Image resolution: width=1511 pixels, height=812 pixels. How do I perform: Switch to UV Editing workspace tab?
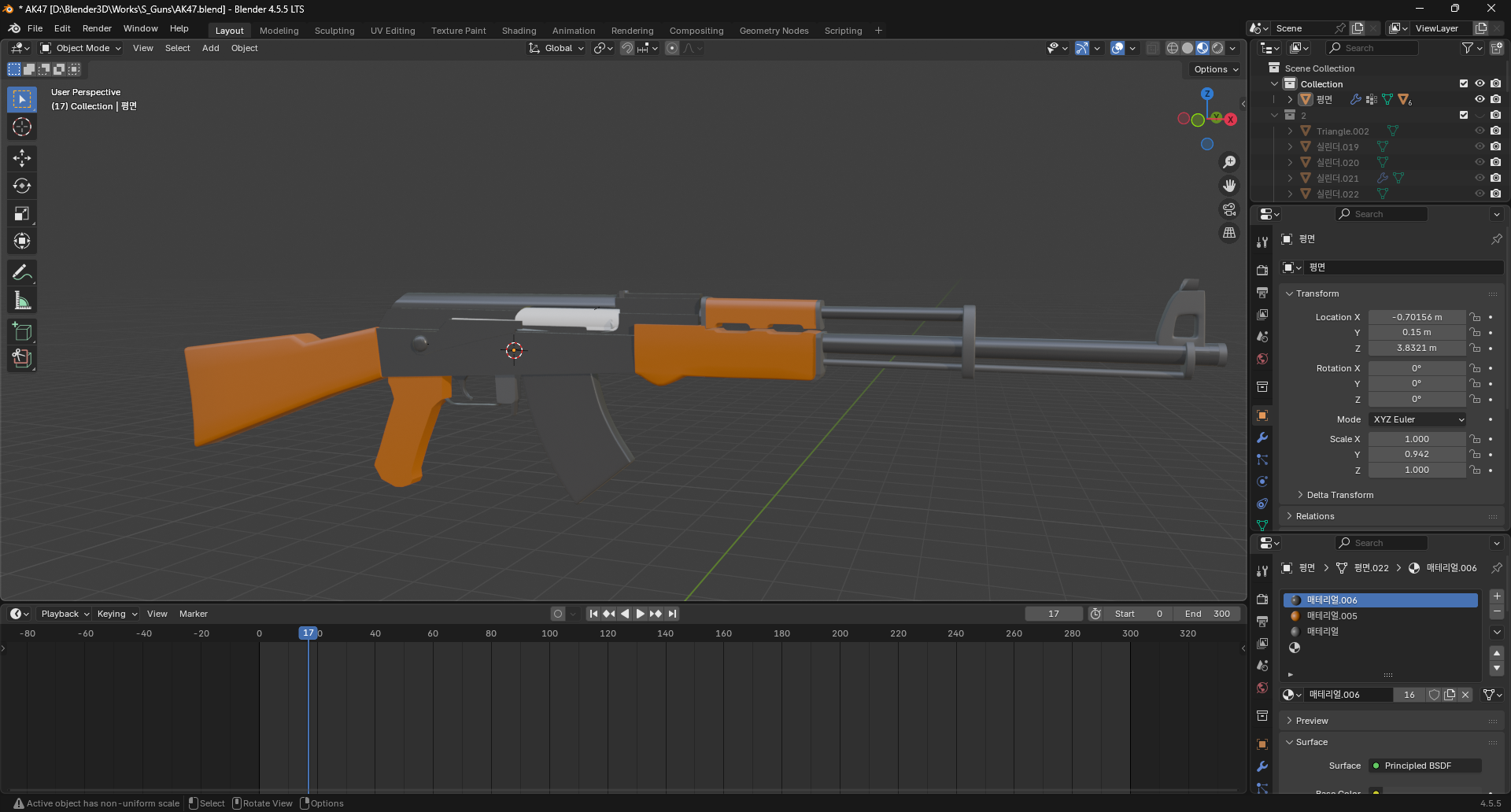tap(393, 31)
